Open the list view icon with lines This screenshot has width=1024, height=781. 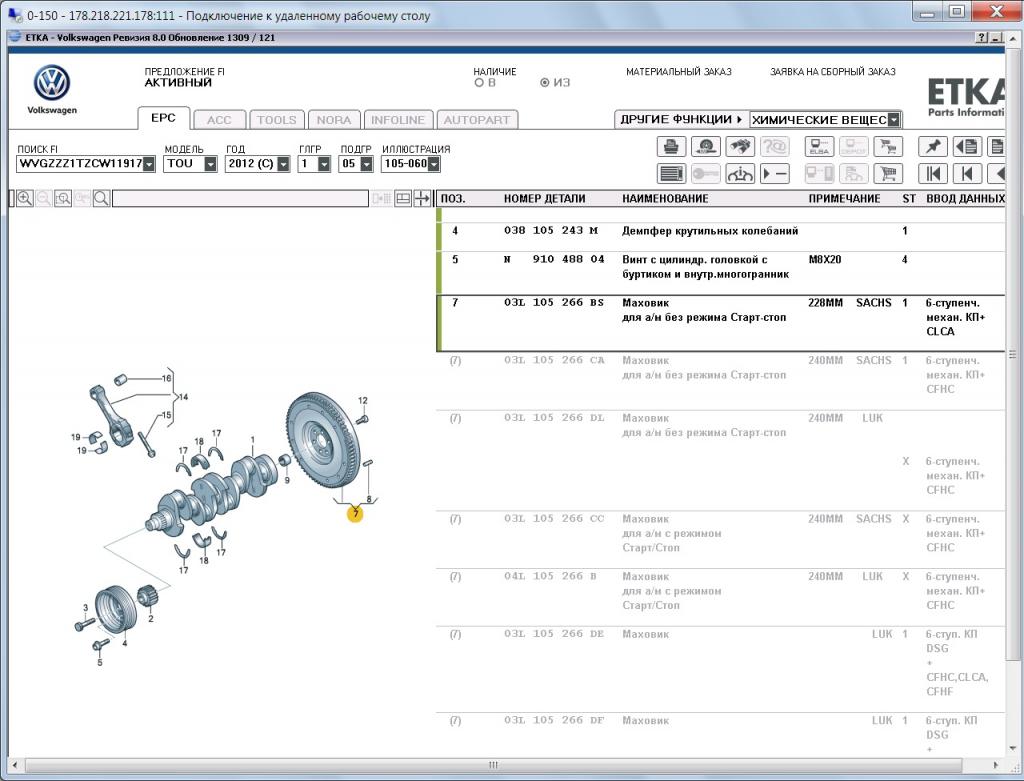[671, 174]
